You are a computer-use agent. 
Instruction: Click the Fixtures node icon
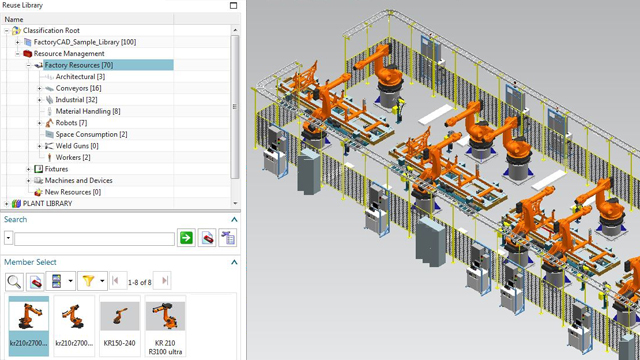click(38, 169)
